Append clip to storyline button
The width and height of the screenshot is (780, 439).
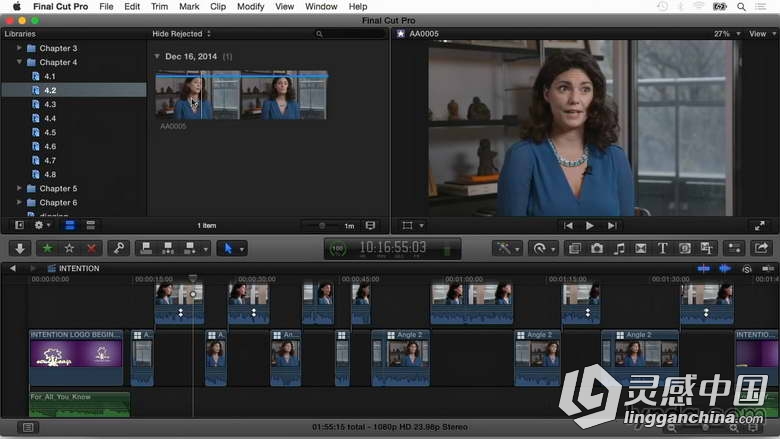pyautogui.click(x=190, y=248)
